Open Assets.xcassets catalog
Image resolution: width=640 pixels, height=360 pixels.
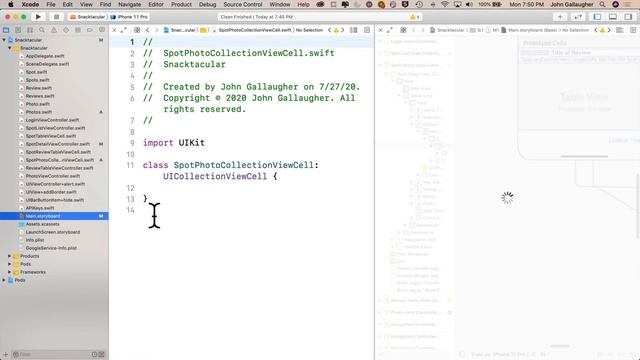tap(42, 224)
